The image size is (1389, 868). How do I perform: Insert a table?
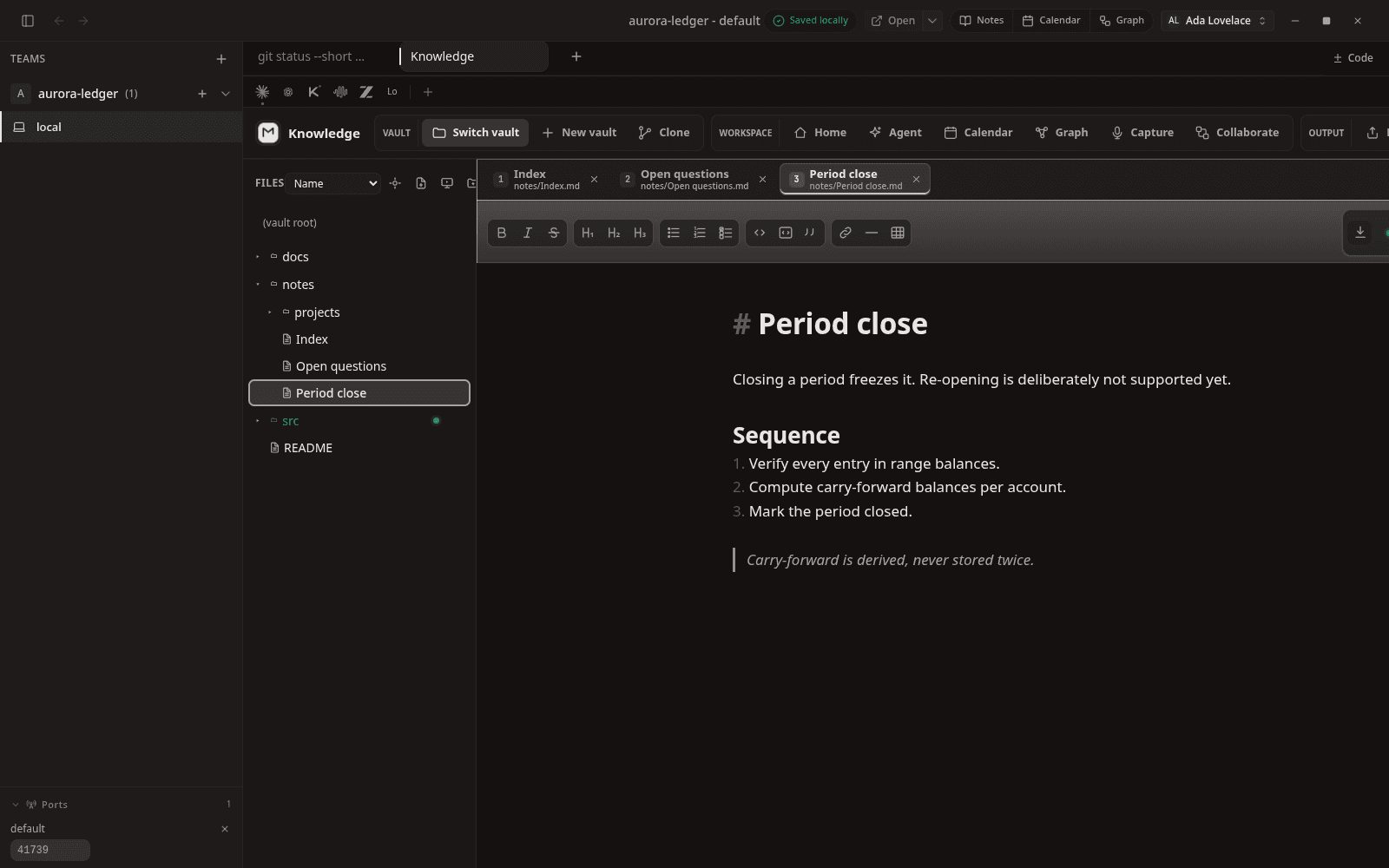pos(898,233)
